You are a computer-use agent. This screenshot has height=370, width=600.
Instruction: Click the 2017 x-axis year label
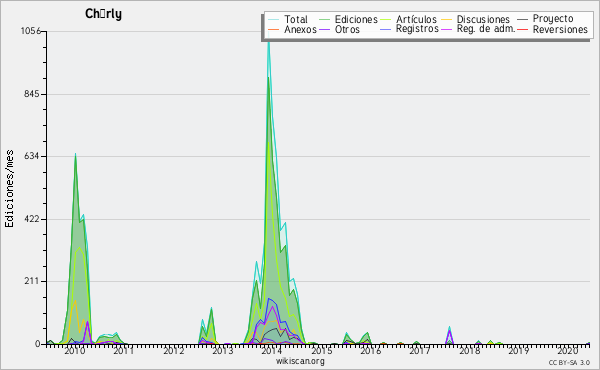[x=420, y=350]
